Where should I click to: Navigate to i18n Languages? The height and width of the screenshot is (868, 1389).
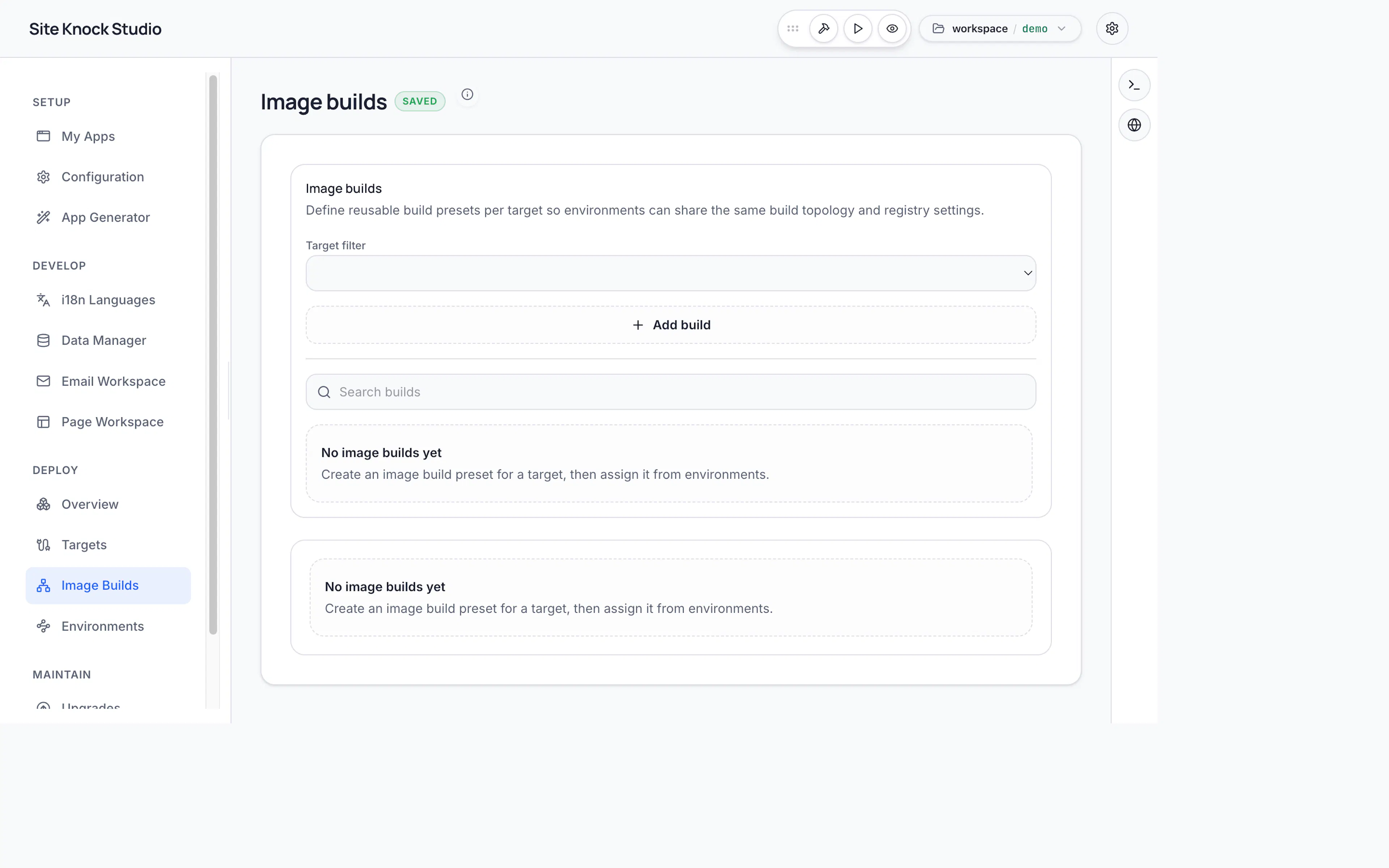(x=108, y=300)
